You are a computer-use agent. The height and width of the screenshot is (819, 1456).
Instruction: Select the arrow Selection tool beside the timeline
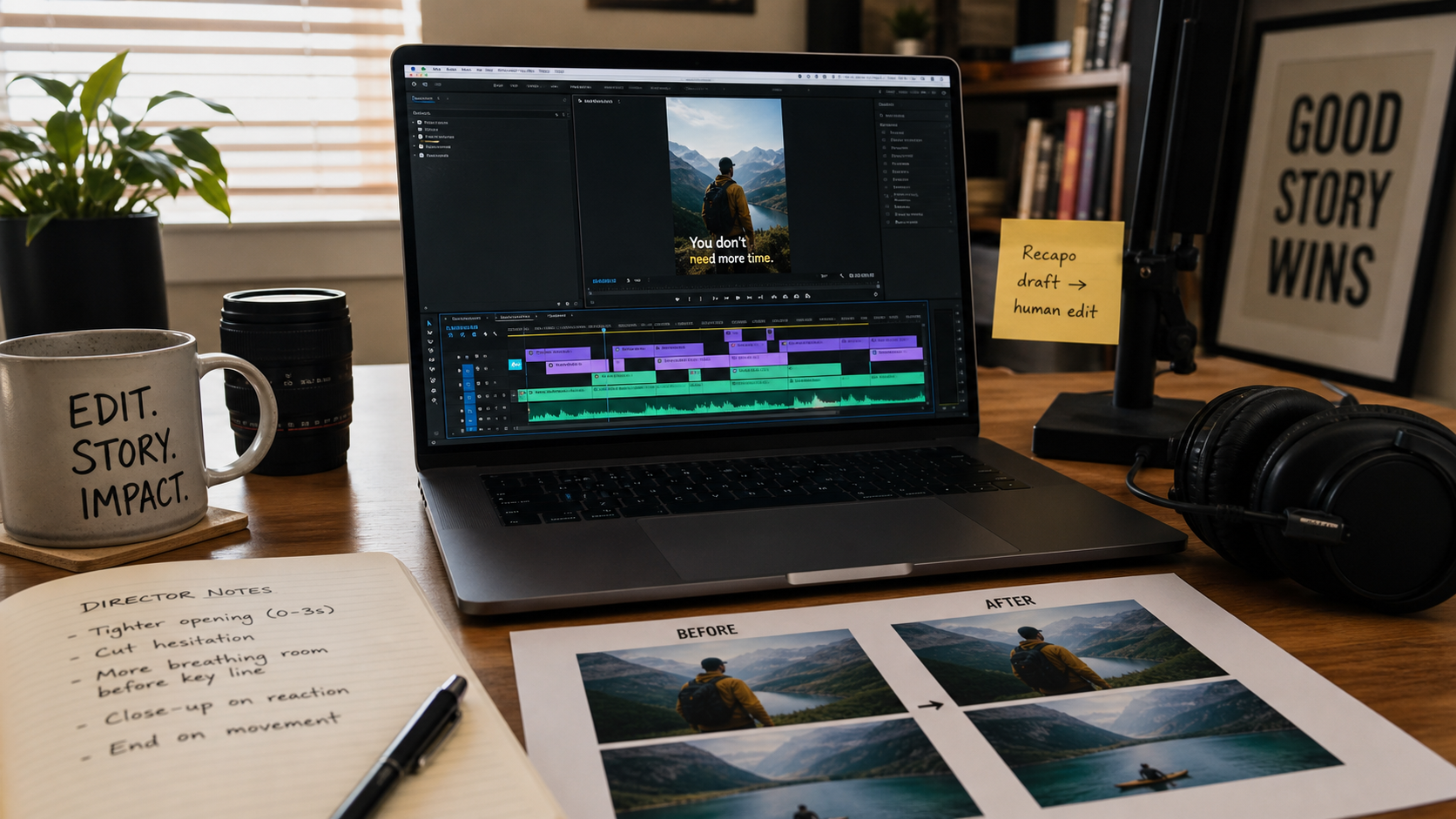click(x=429, y=323)
